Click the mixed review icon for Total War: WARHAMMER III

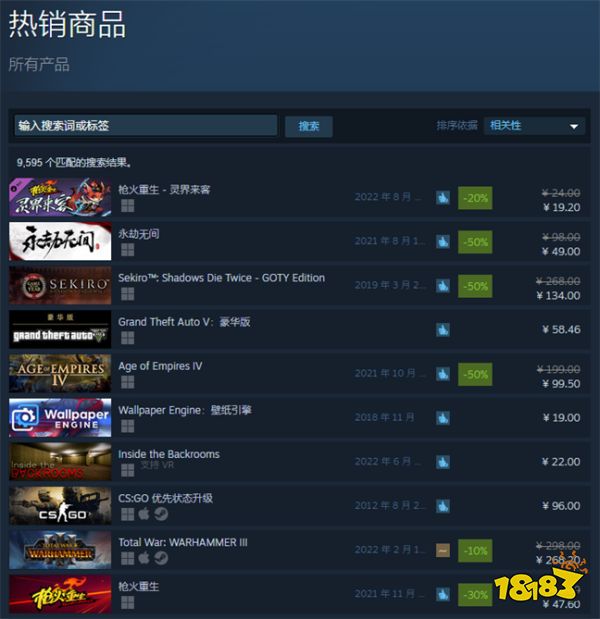click(x=442, y=550)
